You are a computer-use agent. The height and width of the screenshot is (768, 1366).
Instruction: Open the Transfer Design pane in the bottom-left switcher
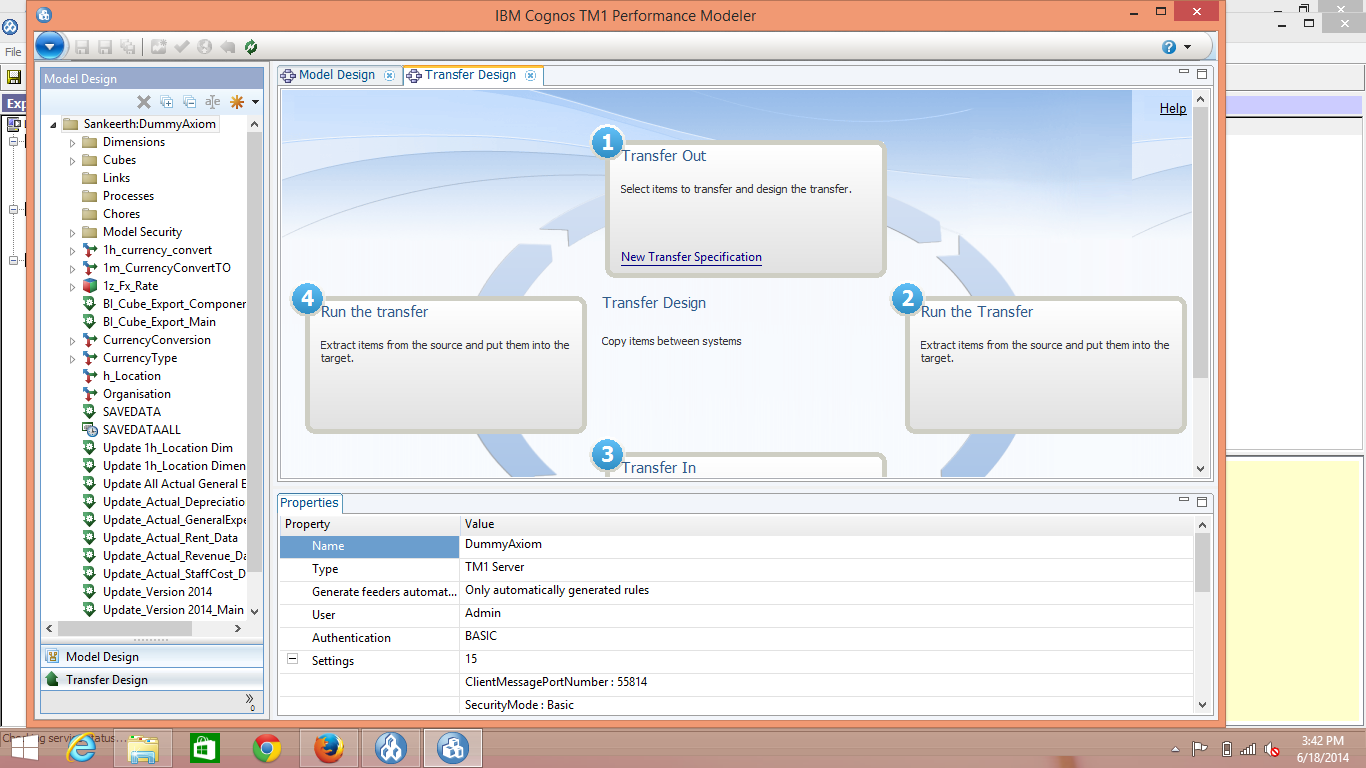pyautogui.click(x=152, y=680)
